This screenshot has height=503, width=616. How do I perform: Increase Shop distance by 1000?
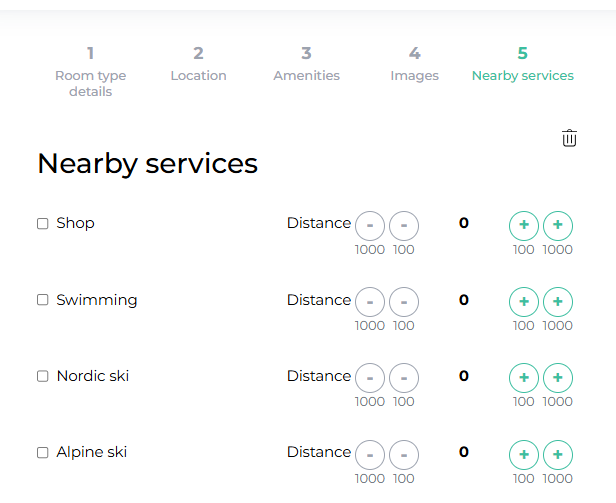tap(558, 225)
